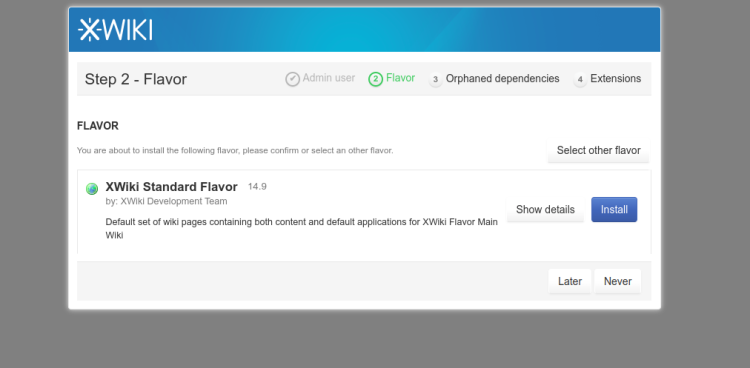Click XWiki Development Team author name
Viewport: 750px width, 368px height.
tap(174, 201)
